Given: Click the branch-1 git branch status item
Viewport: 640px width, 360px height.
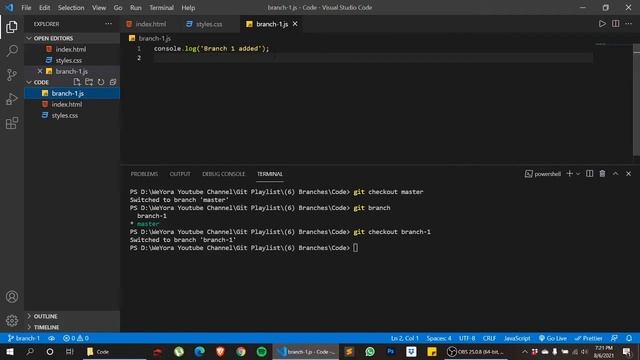Looking at the screenshot, I should coord(24,338).
